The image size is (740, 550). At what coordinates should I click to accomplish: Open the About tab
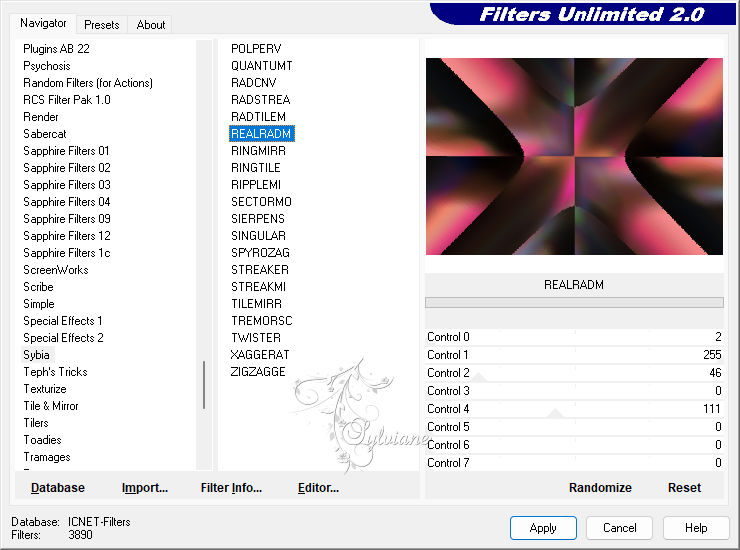coord(151,25)
